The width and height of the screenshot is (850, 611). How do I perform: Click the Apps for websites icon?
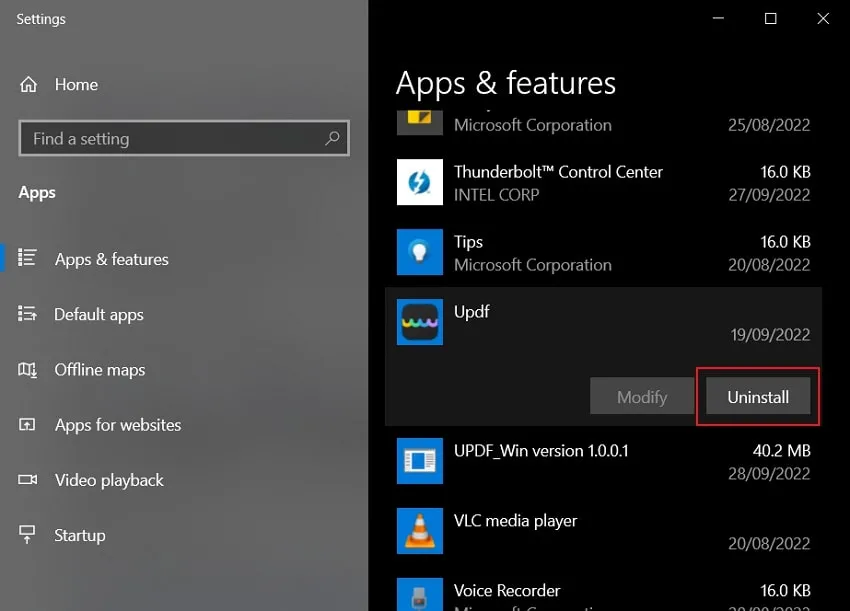pos(27,425)
